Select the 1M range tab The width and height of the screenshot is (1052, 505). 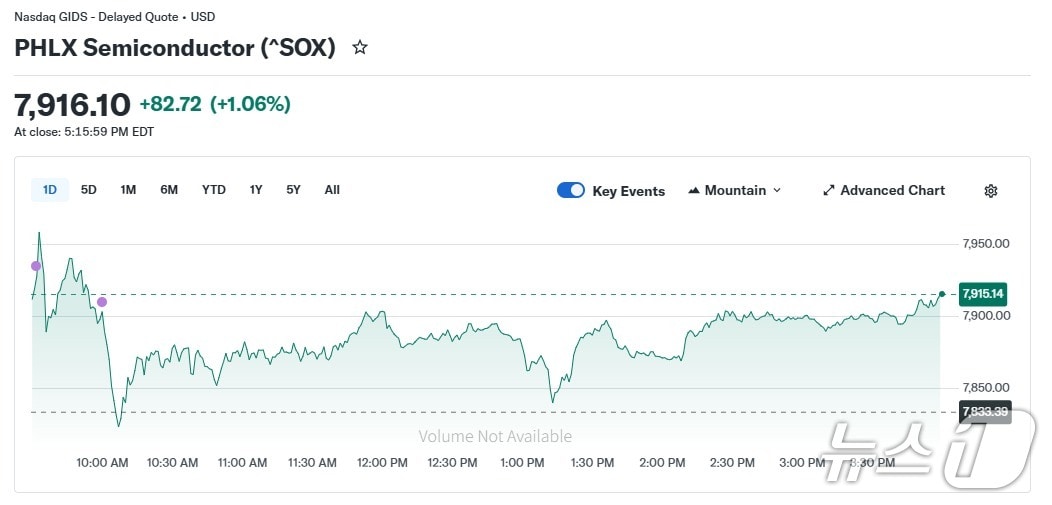(128, 190)
